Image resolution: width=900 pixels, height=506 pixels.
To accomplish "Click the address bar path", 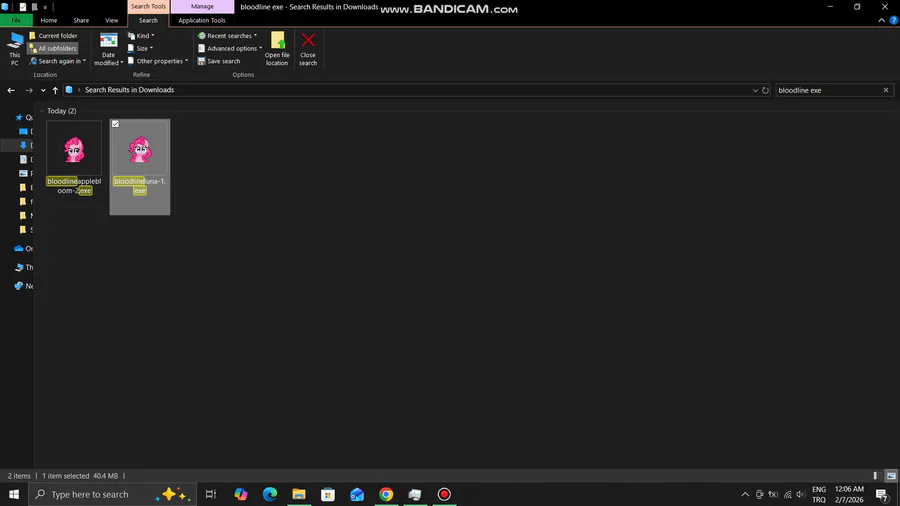I will pyautogui.click(x=129, y=90).
